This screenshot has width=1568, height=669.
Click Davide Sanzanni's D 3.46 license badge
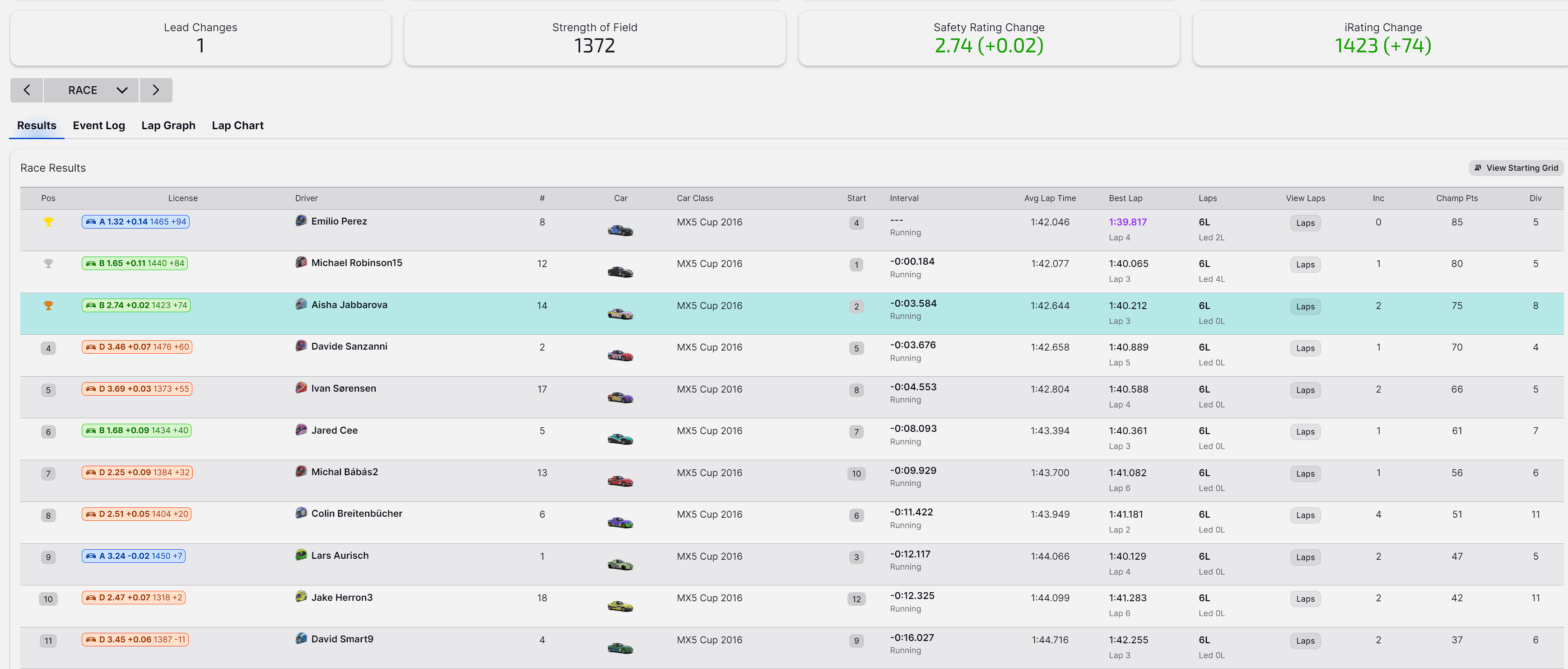click(137, 346)
